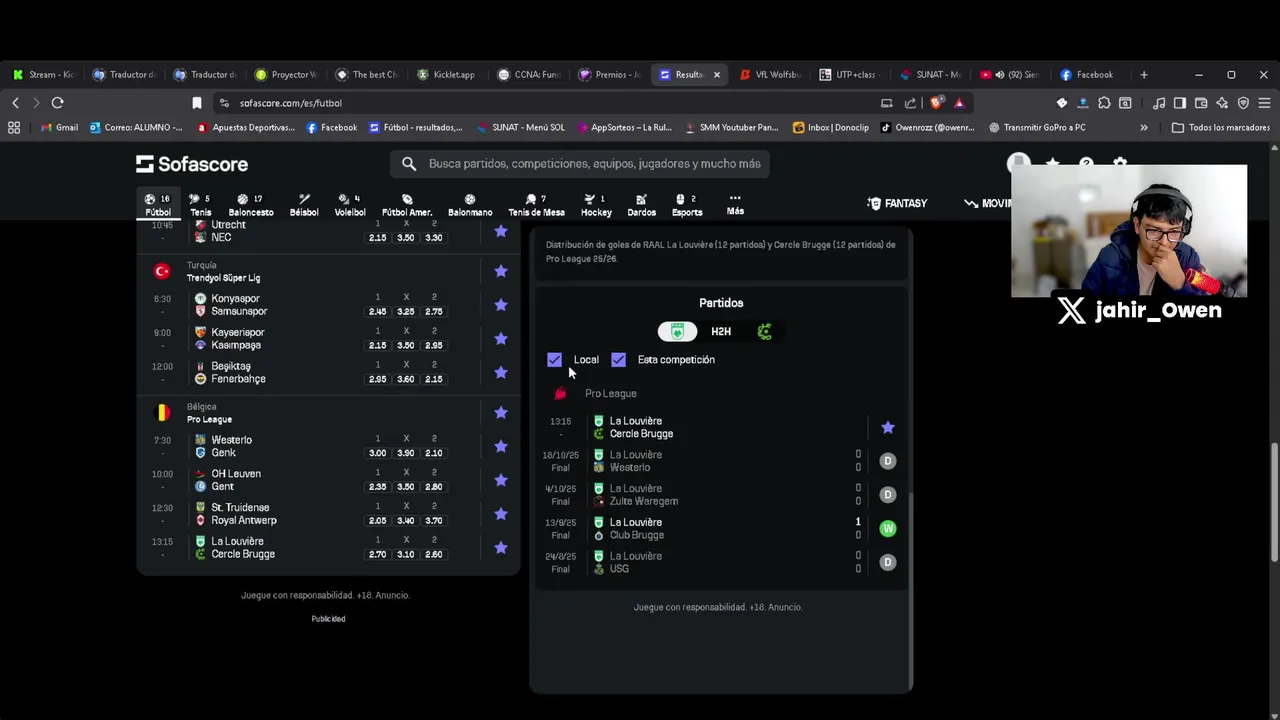This screenshot has width=1280, height=720.
Task: Click draw odds 3.60 for Beşiktaş match
Action: (x=406, y=379)
